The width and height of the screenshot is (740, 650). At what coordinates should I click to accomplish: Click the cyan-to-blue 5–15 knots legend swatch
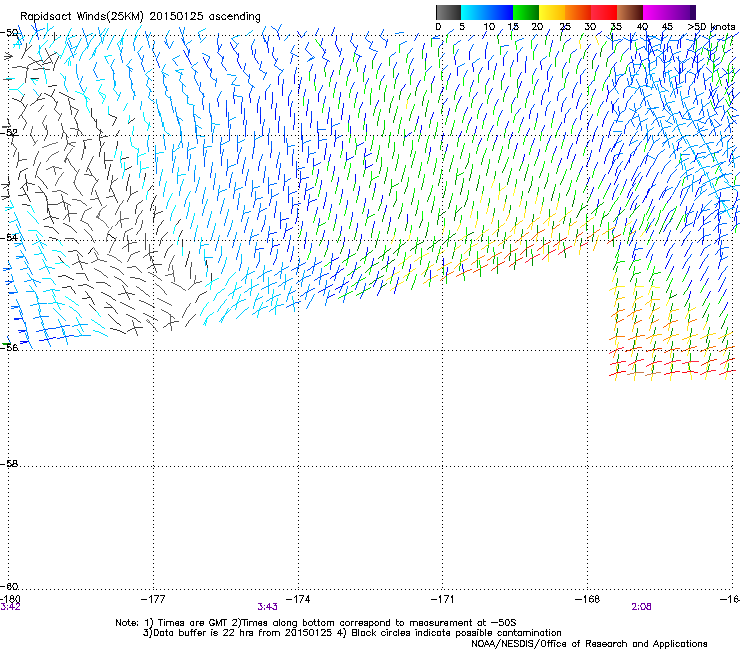(487, 12)
